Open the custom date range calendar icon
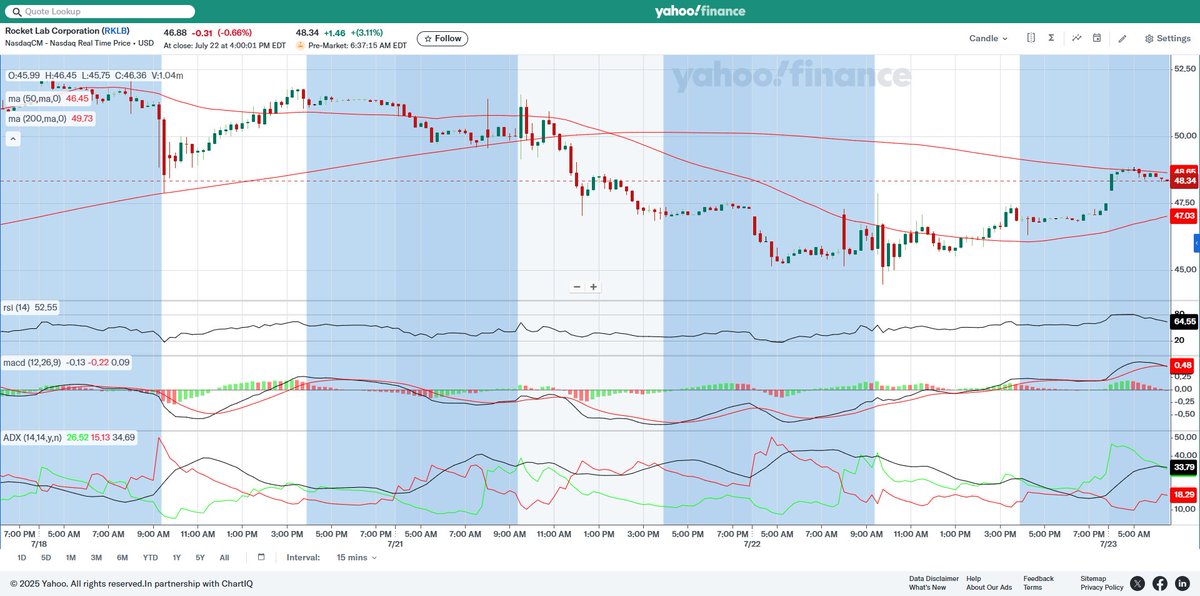 pyautogui.click(x=261, y=557)
